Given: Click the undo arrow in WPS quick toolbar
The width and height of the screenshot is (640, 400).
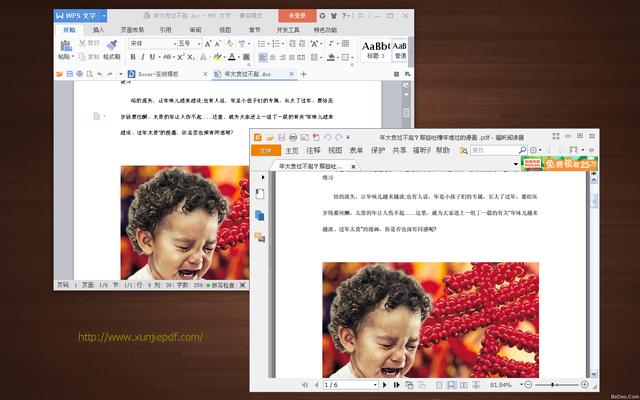Looking at the screenshot, I should coord(100,74).
